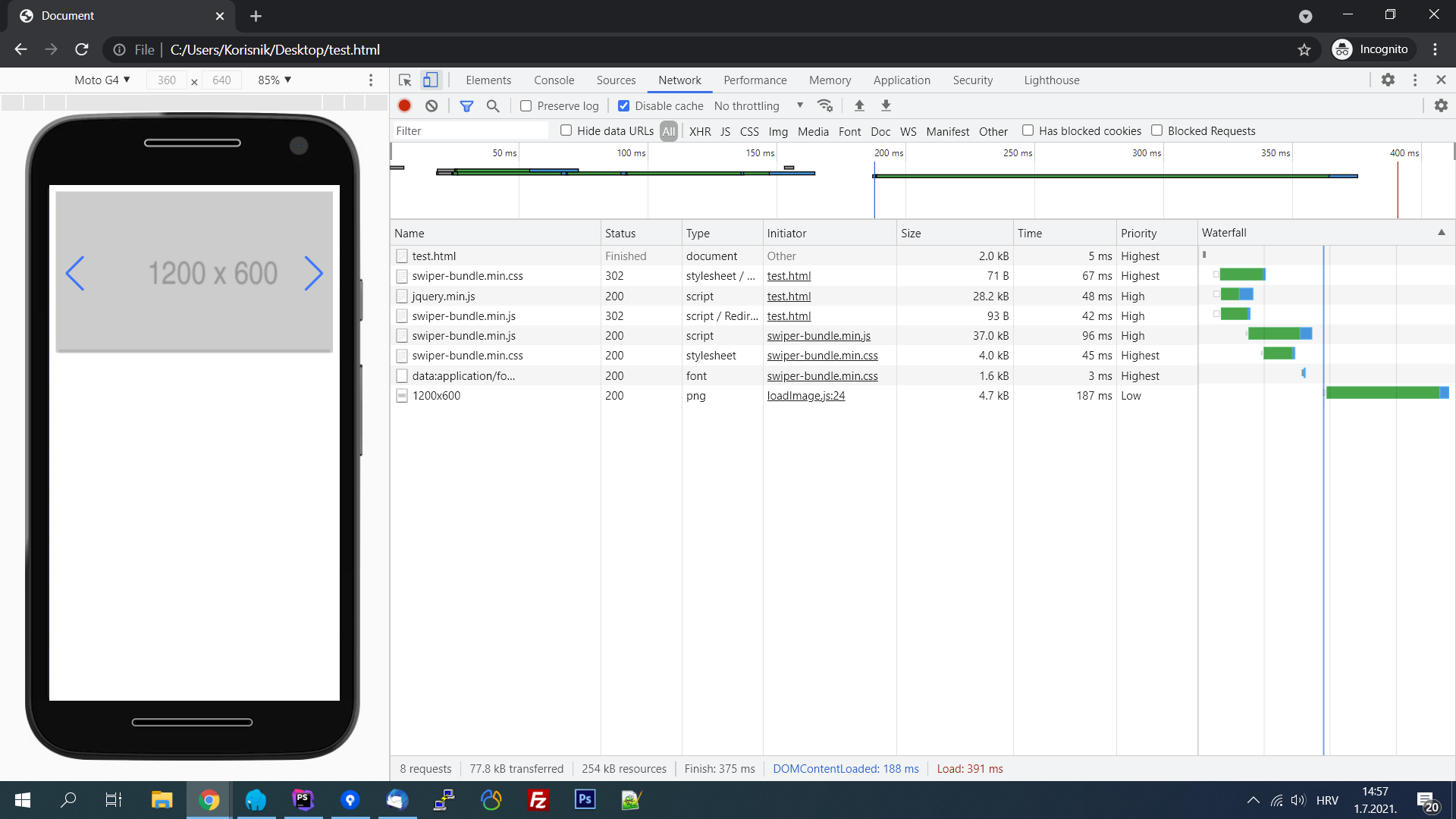Image resolution: width=1456 pixels, height=819 pixels.
Task: Select the inspect element tool
Action: 404,80
